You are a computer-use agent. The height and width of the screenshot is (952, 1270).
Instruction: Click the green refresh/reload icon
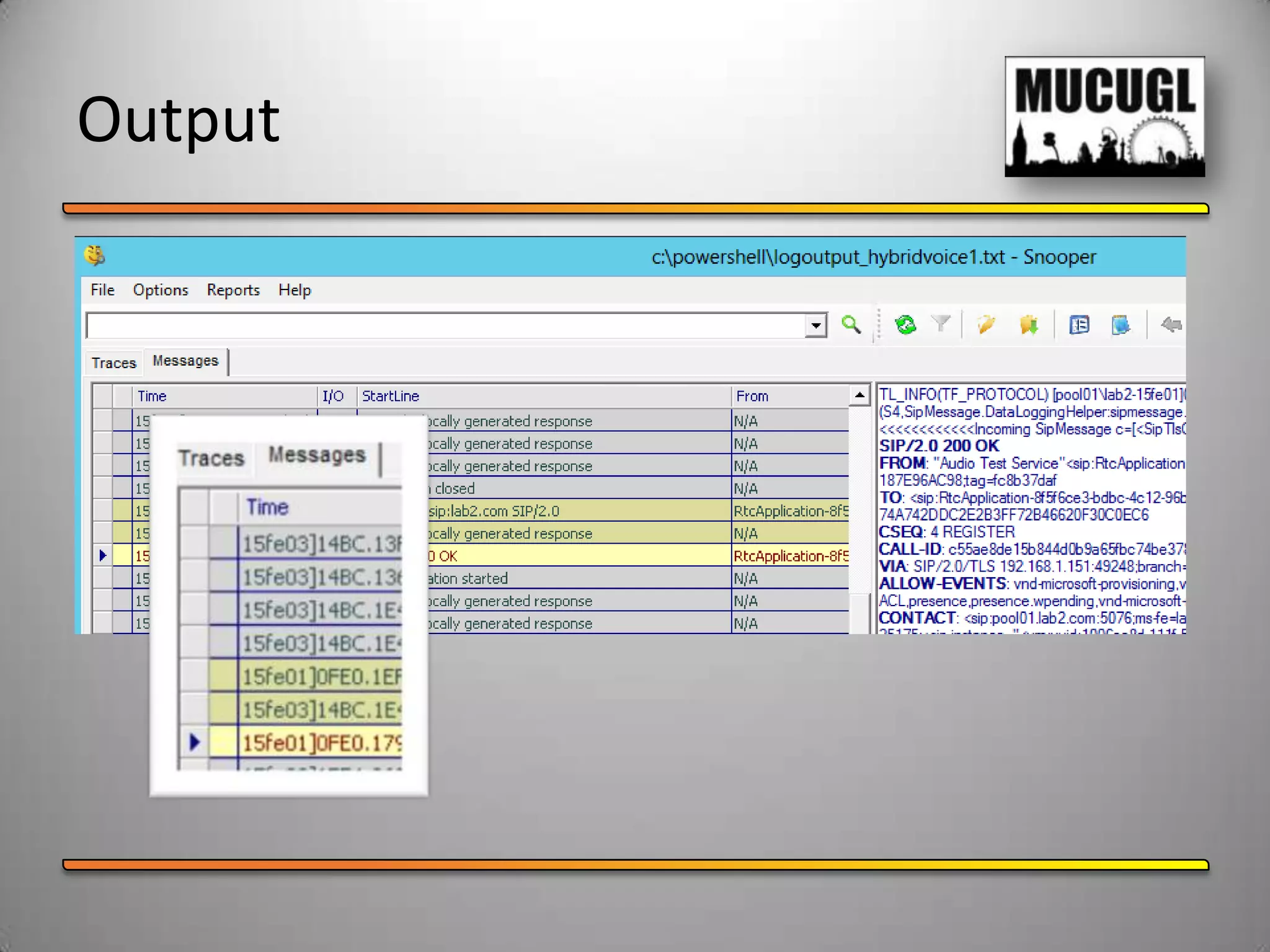pos(905,325)
